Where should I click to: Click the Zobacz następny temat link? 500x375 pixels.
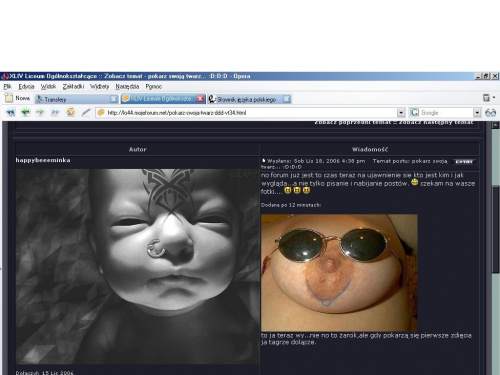436,122
